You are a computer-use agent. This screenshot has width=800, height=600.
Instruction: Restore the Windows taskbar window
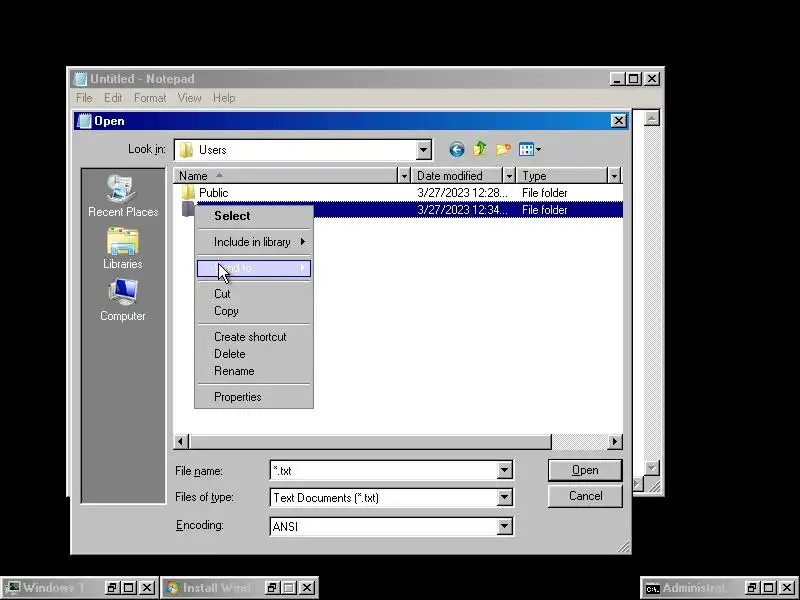111,588
